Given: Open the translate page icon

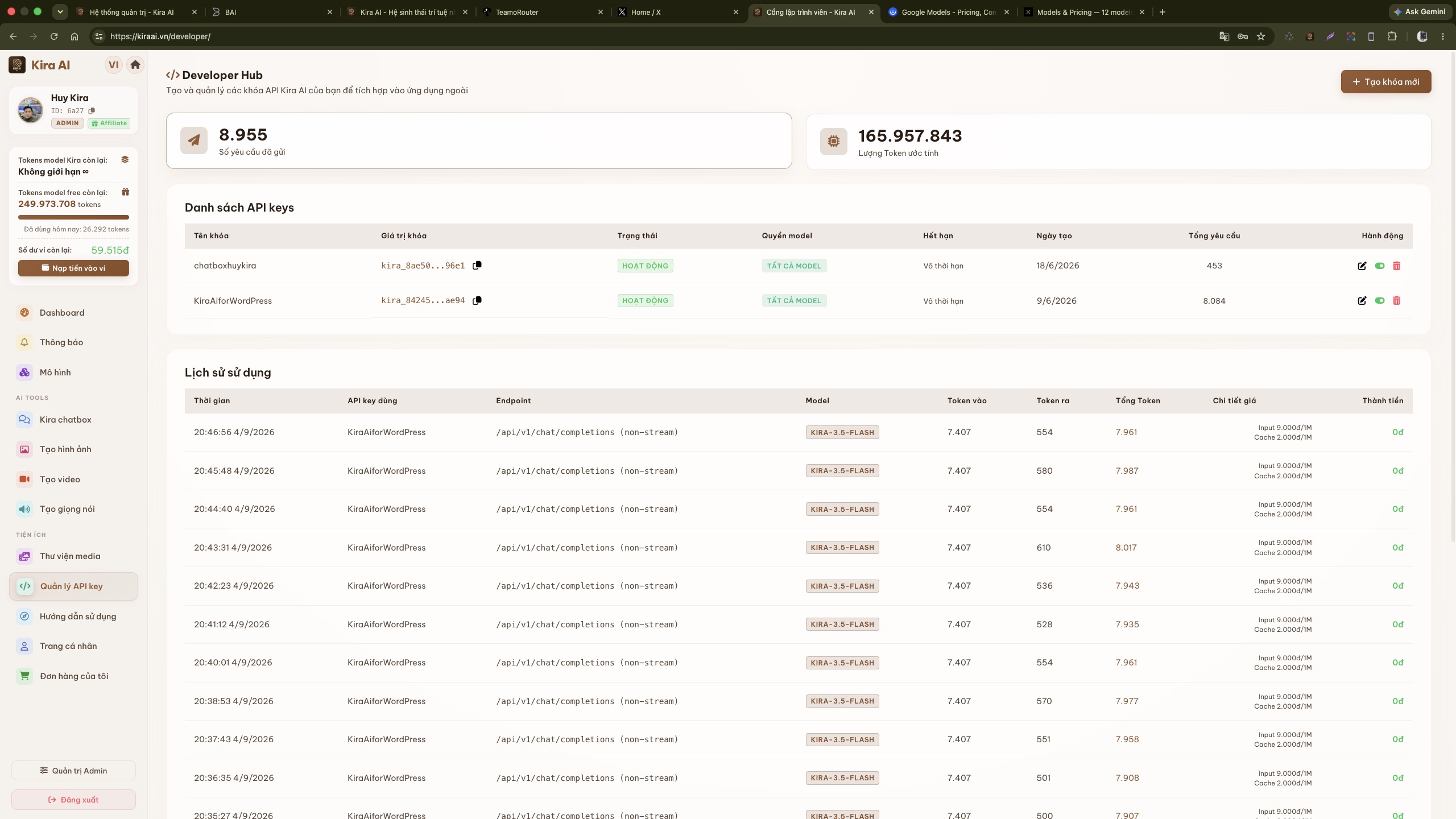Looking at the screenshot, I should pos(1225,36).
